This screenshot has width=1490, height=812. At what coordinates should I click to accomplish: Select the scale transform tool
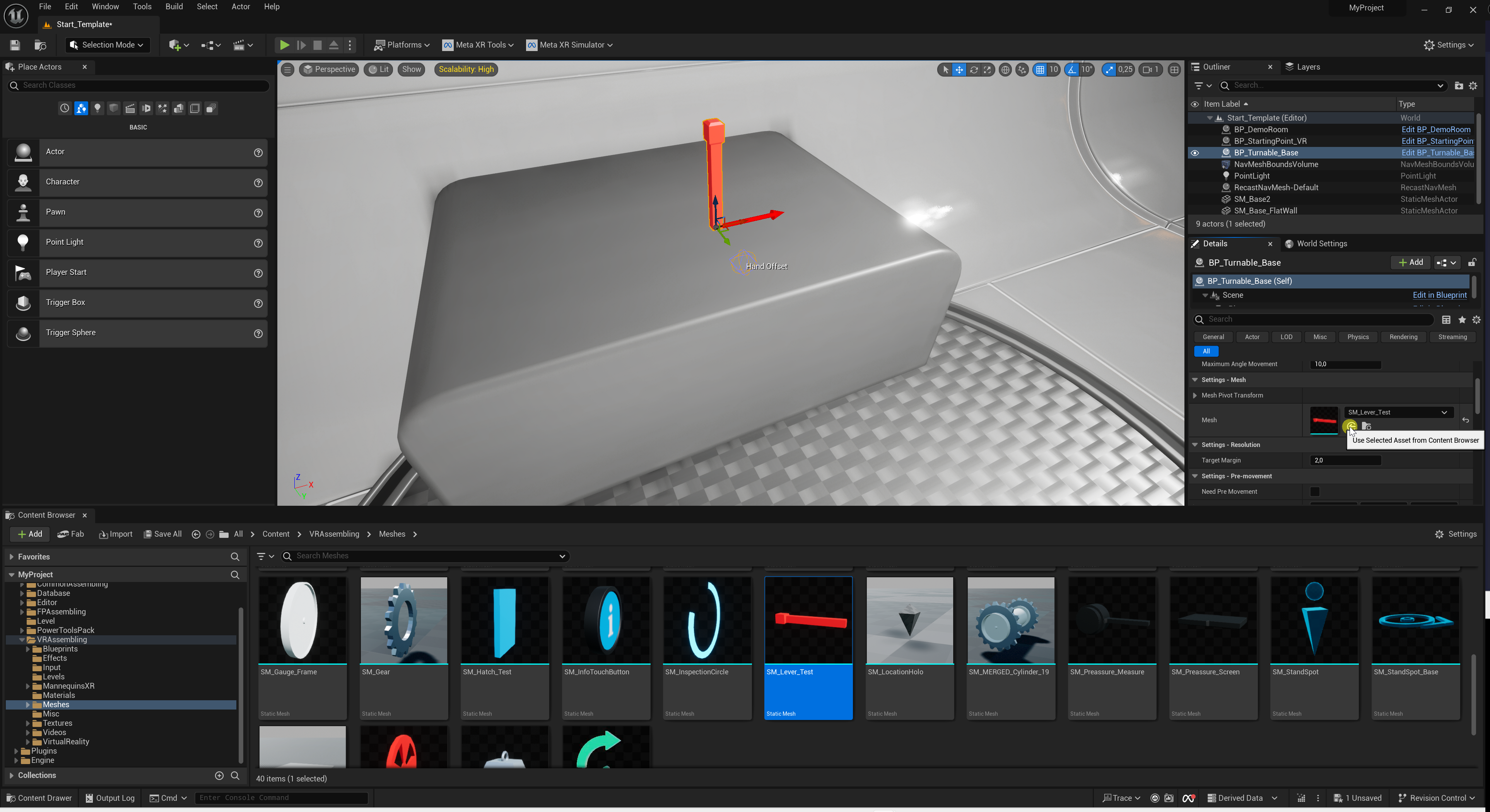pyautogui.click(x=988, y=69)
